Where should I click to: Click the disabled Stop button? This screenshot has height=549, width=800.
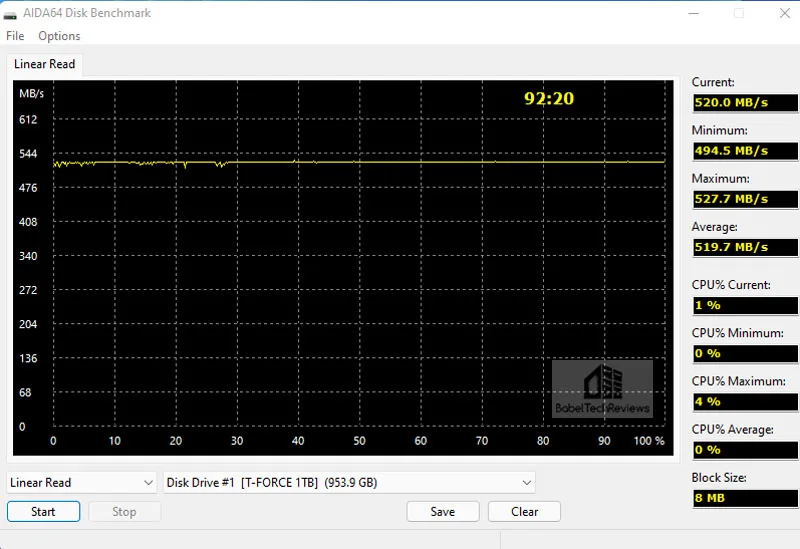124,511
